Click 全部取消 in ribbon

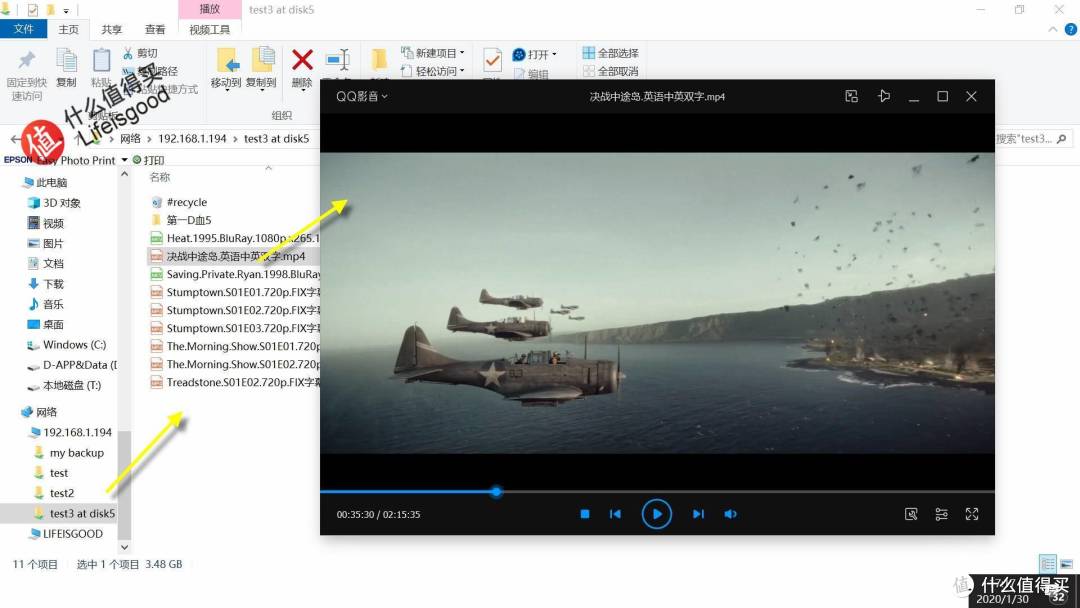611,71
